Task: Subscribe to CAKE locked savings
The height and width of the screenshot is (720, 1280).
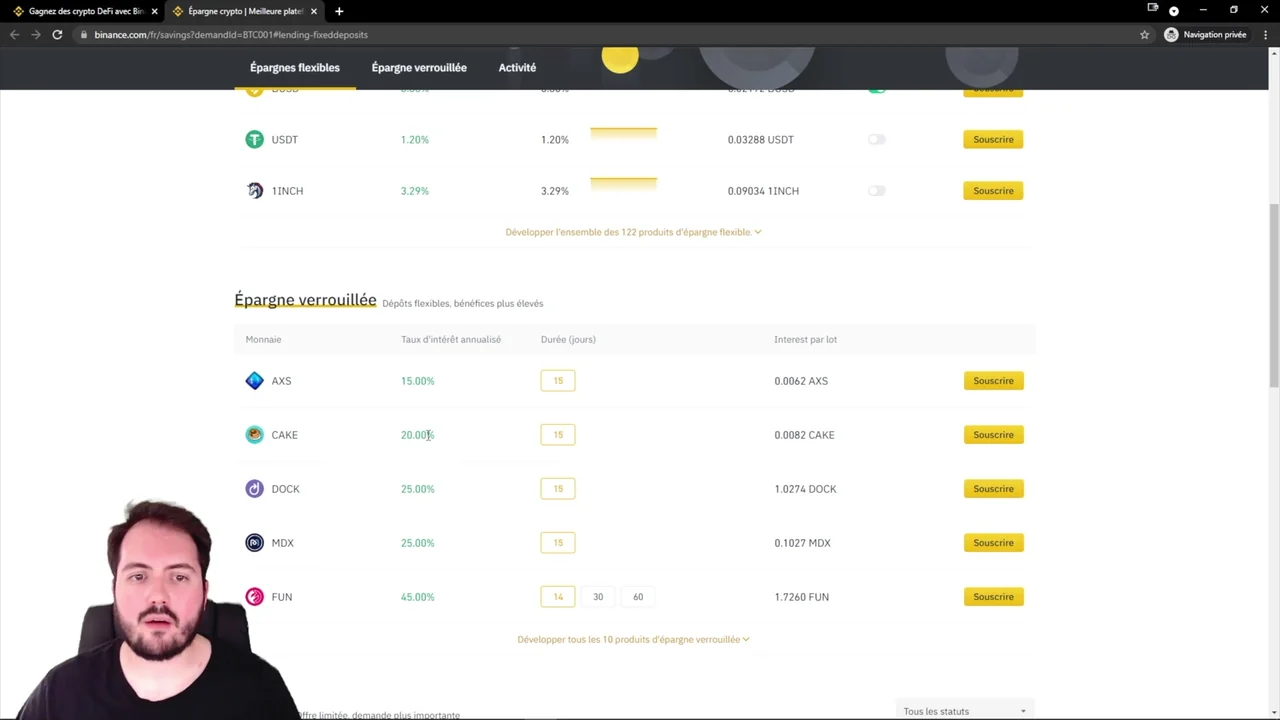Action: tap(993, 434)
